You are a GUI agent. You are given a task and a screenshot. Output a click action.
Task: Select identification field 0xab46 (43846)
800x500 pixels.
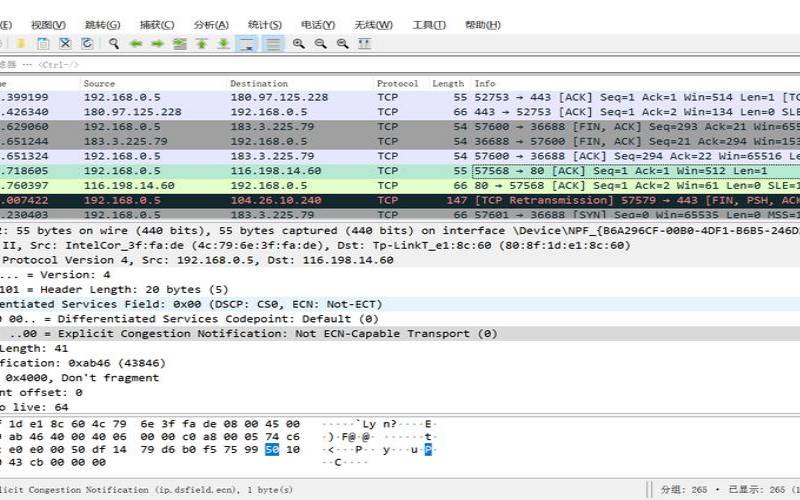tap(400, 364)
